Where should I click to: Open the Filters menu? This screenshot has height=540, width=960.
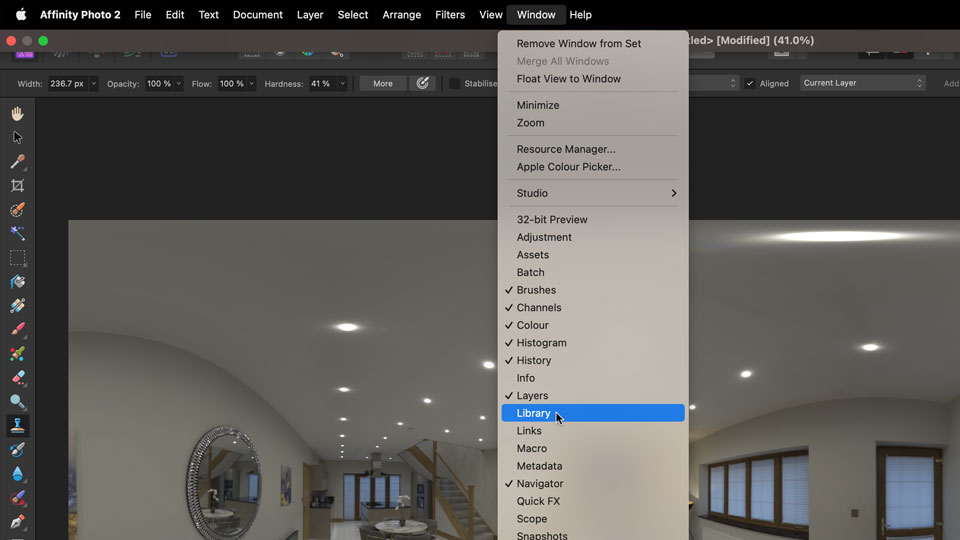(x=450, y=15)
